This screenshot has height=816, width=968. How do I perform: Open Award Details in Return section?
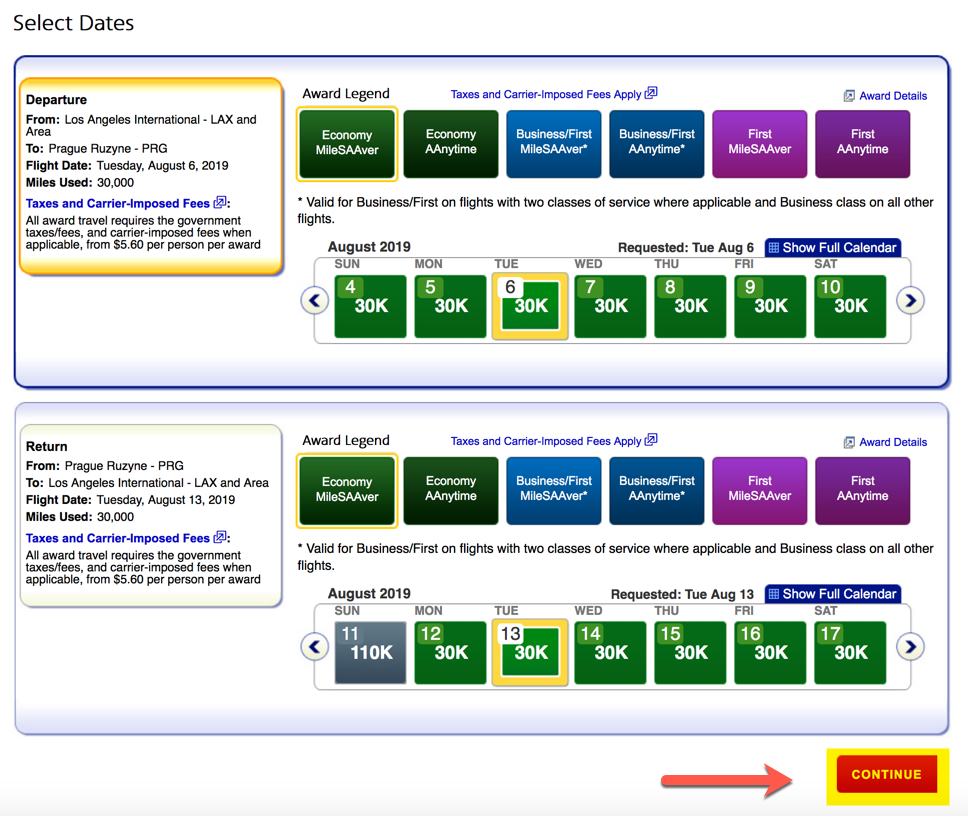(885, 442)
